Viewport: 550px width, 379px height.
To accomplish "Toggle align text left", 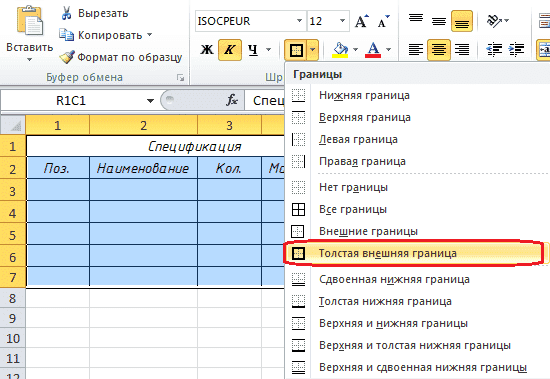I will [416, 50].
